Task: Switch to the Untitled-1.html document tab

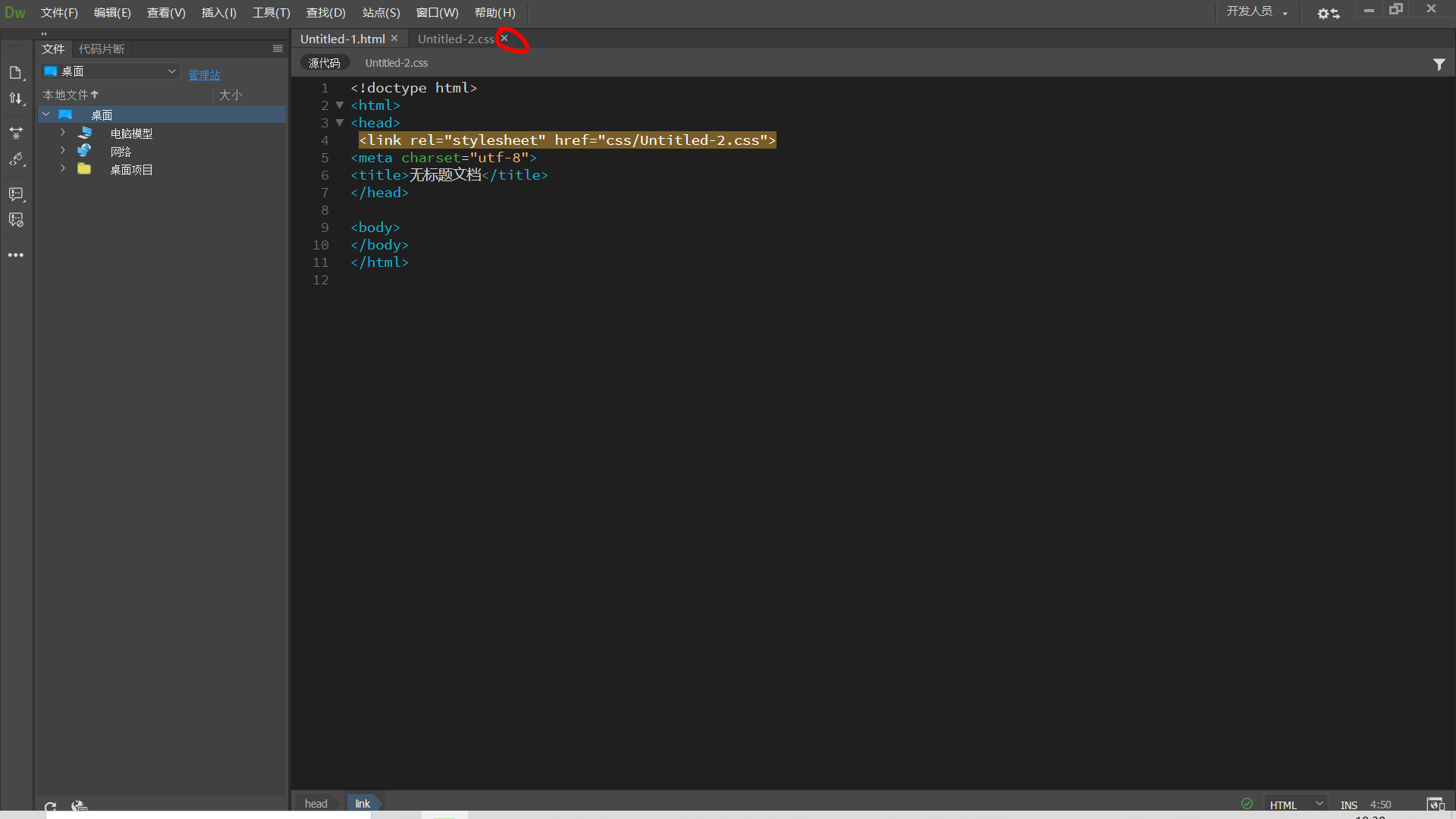Action: point(343,39)
